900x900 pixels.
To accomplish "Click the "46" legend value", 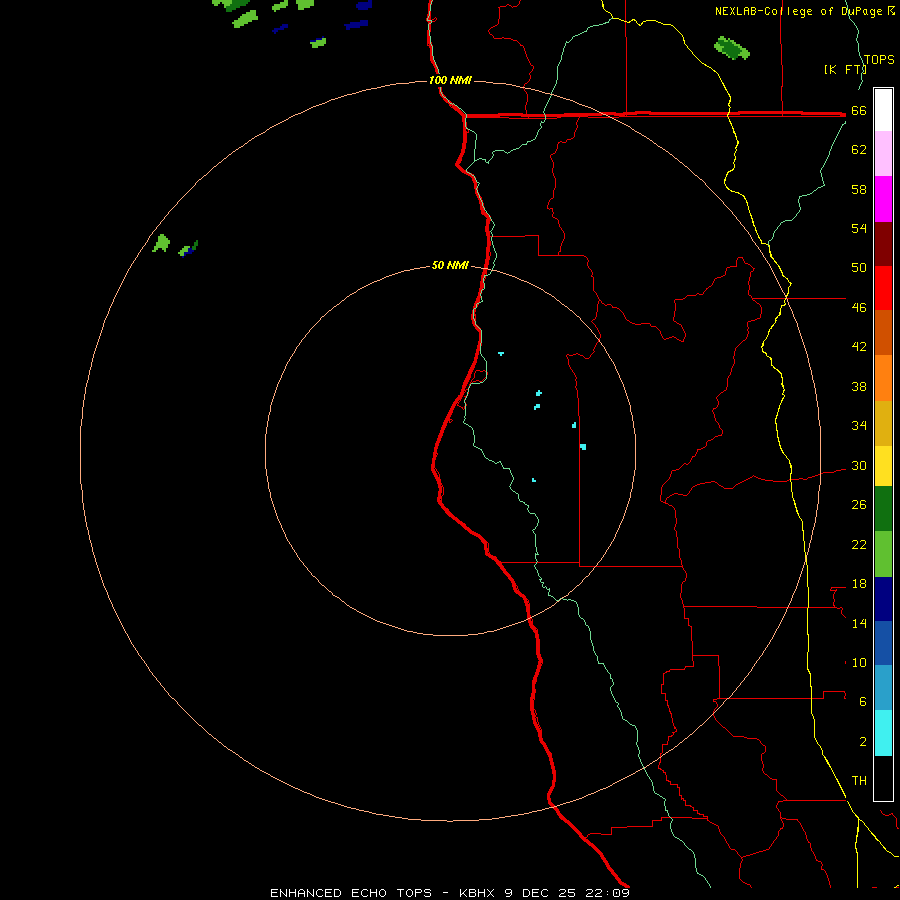I will (859, 308).
